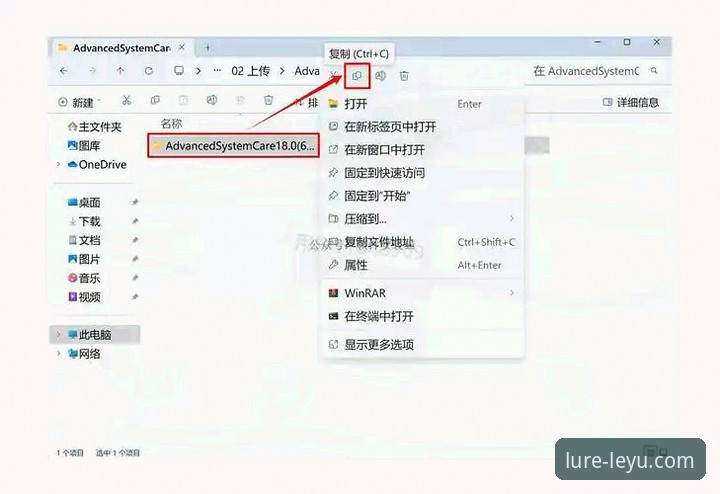
Task: Expand the OneDrive tree node
Action: 58,164
